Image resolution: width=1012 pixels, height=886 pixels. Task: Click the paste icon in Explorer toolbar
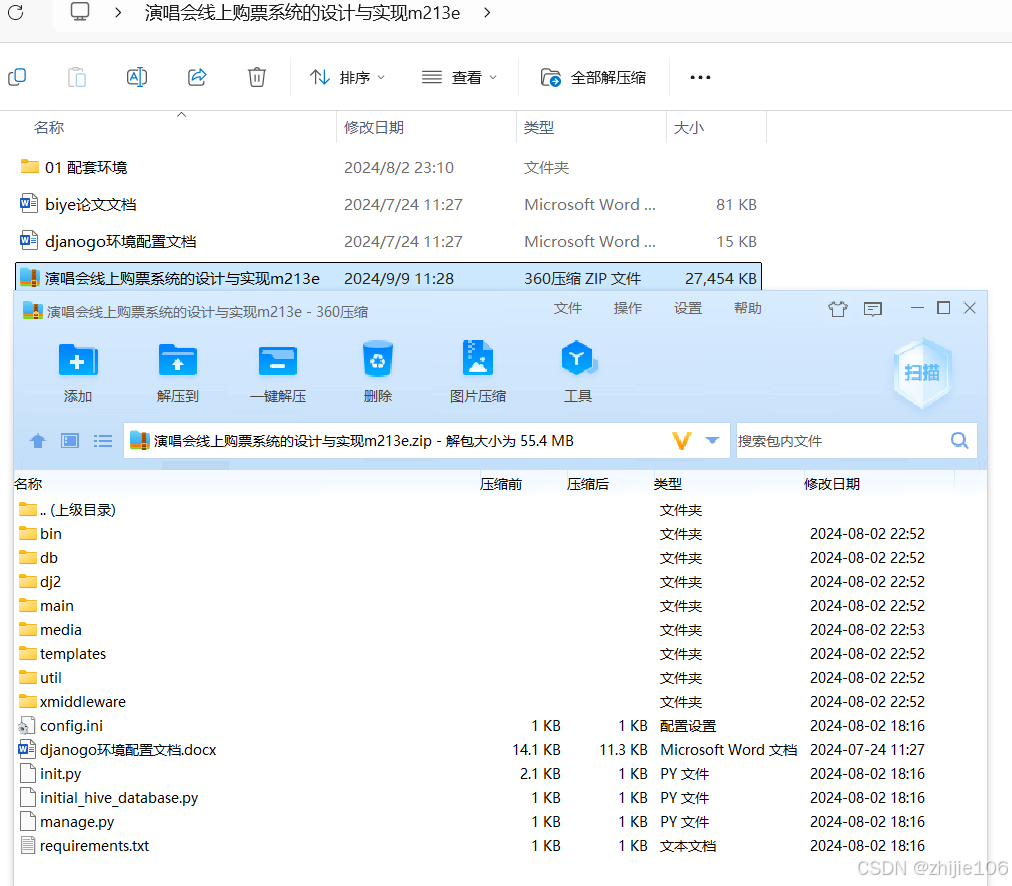pyautogui.click(x=77, y=77)
